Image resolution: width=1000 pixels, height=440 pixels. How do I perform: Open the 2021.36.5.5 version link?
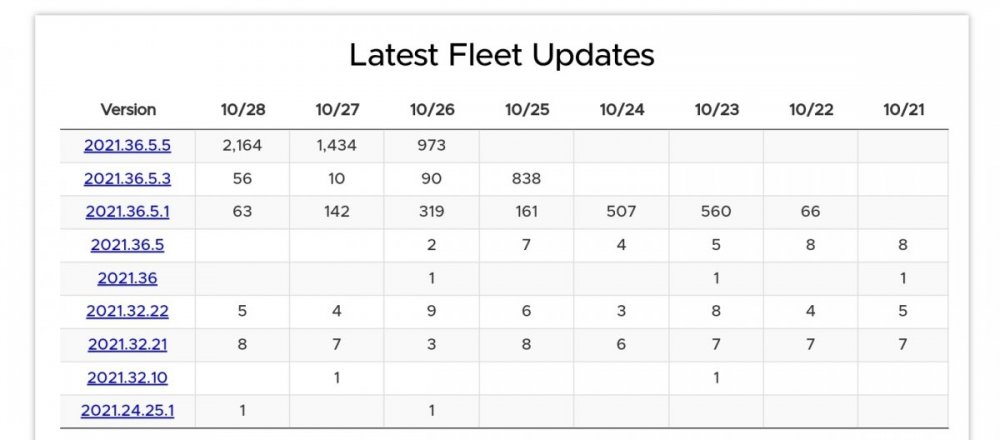(x=128, y=145)
